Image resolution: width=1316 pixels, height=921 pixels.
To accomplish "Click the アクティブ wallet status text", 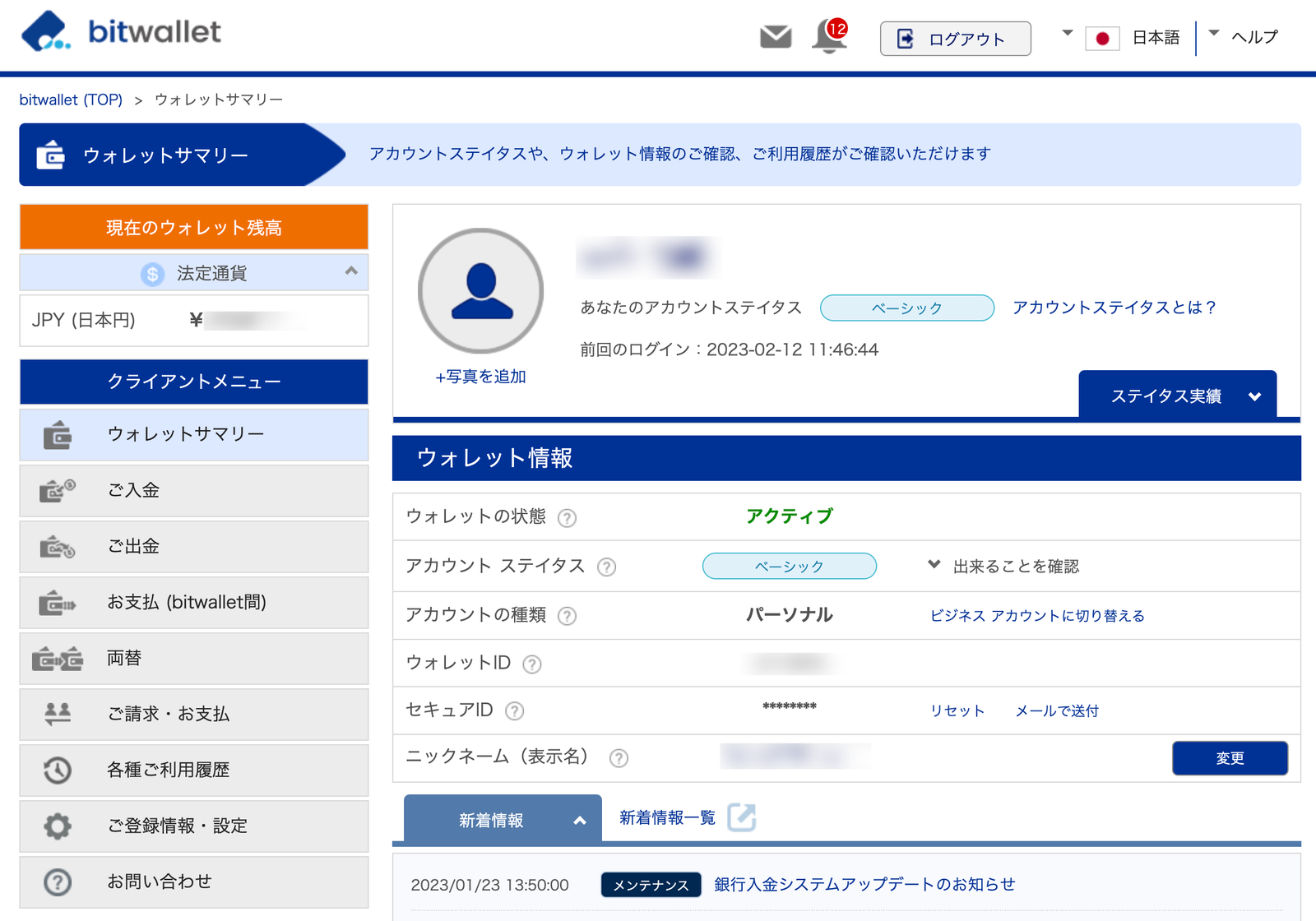I will pos(790,516).
